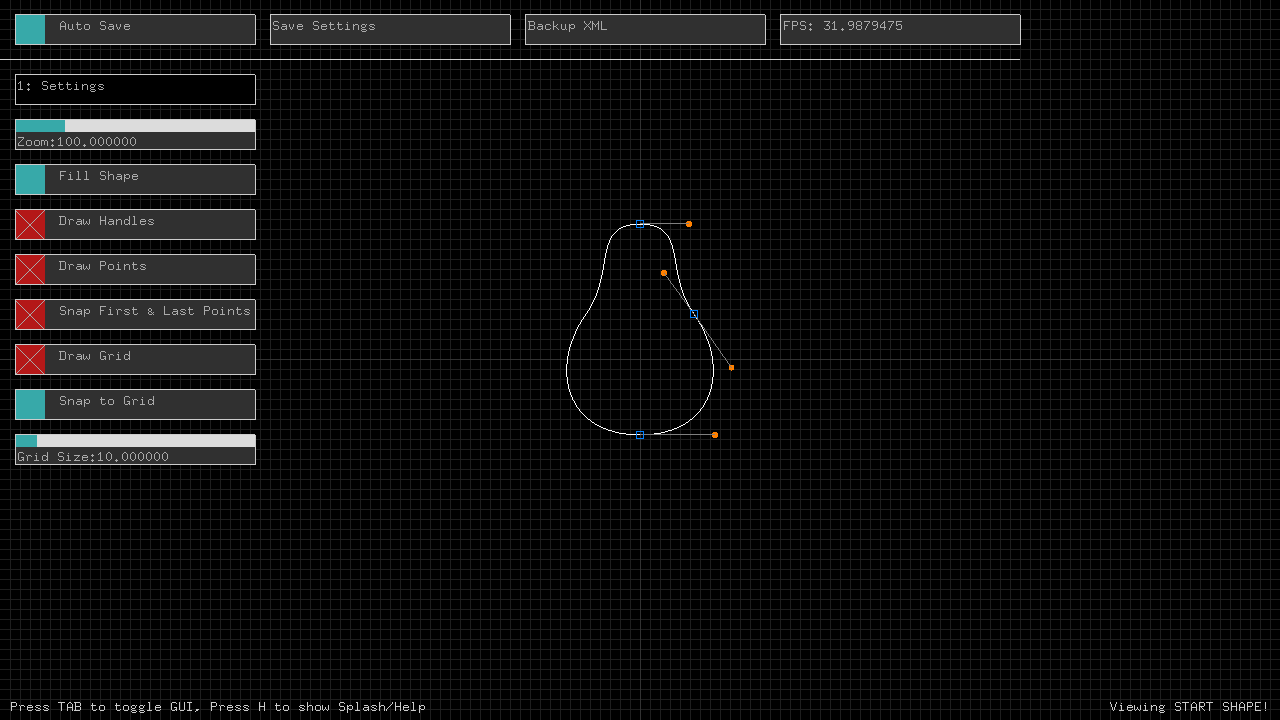Toggle the Draw Points option
The image size is (1280, 720).
(31, 270)
